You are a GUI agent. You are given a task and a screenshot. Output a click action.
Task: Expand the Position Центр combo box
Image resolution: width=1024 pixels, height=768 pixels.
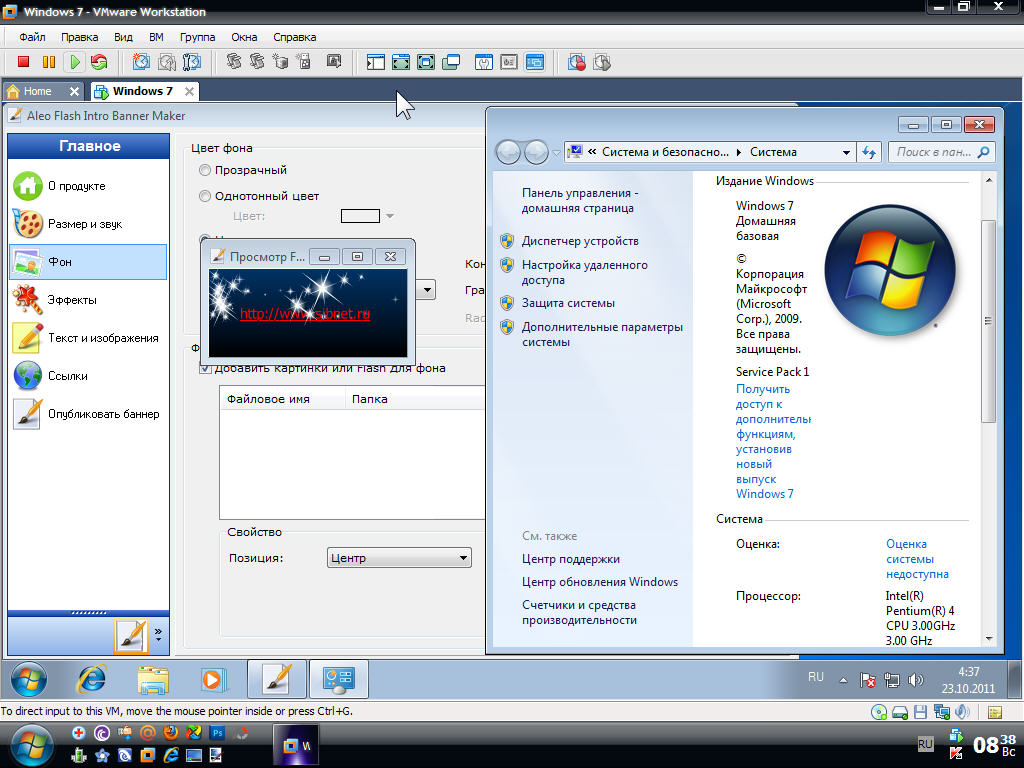click(x=399, y=558)
